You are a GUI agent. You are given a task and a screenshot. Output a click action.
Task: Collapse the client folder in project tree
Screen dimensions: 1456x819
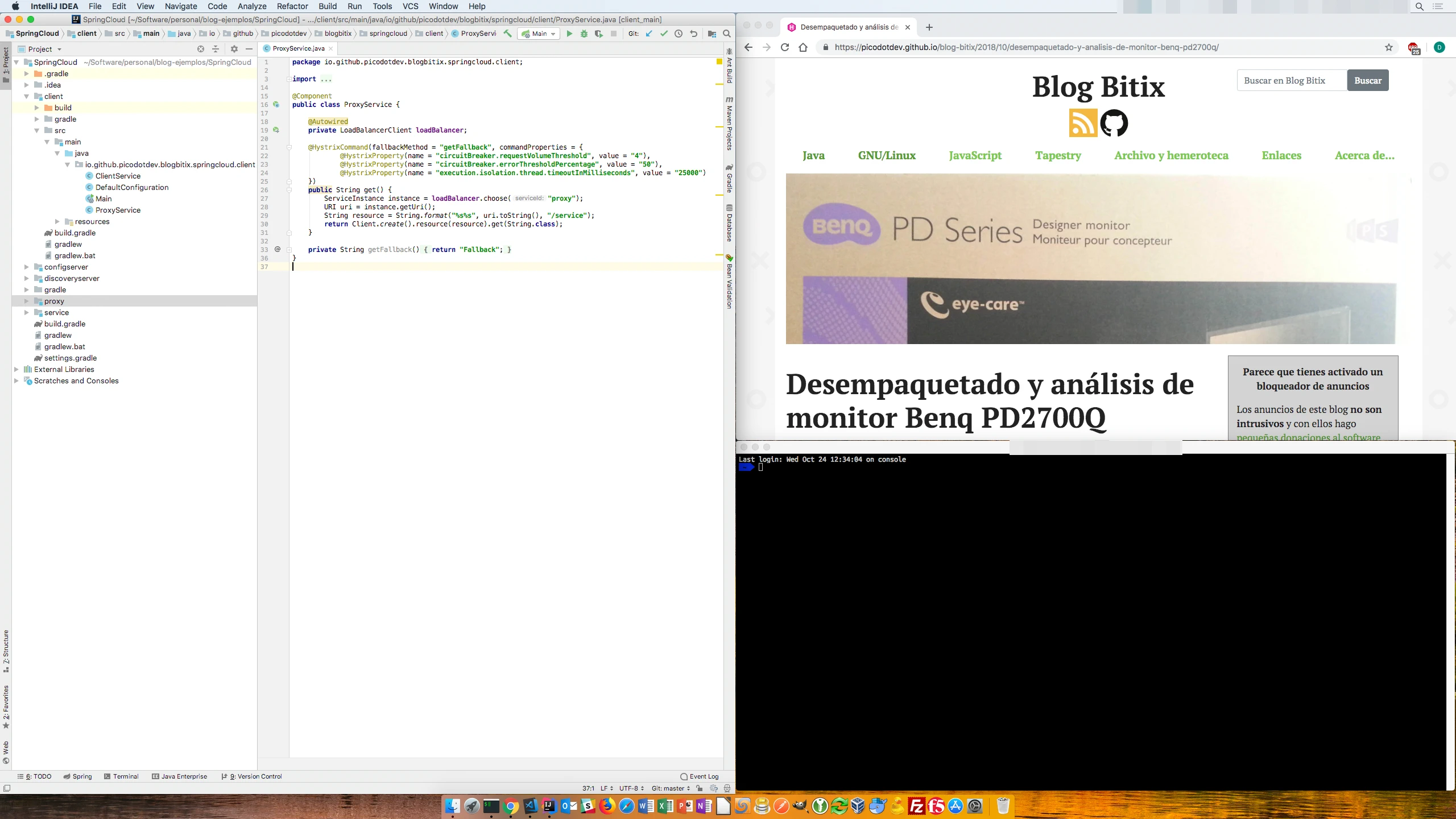26,97
